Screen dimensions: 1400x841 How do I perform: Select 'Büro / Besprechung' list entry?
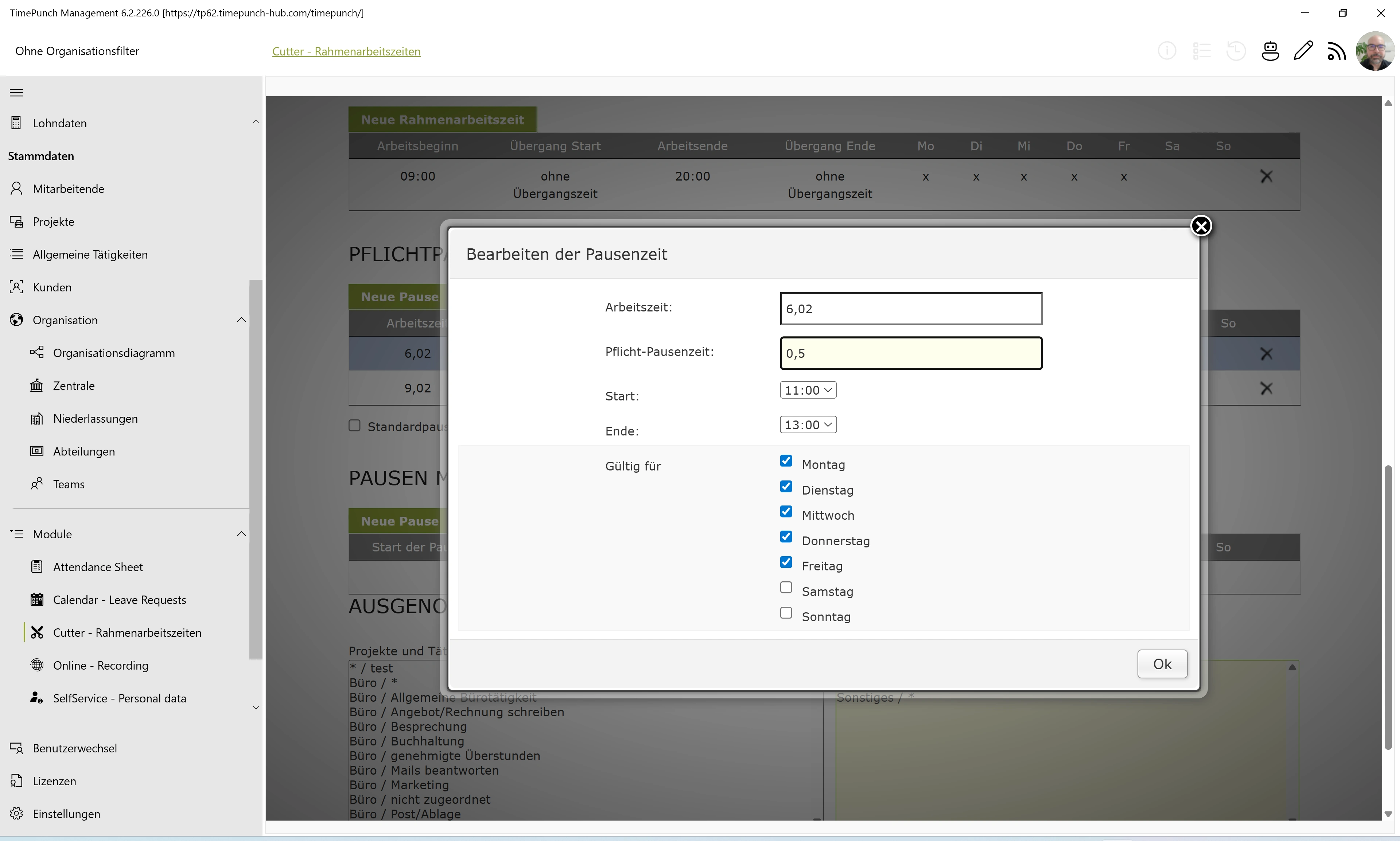408,726
